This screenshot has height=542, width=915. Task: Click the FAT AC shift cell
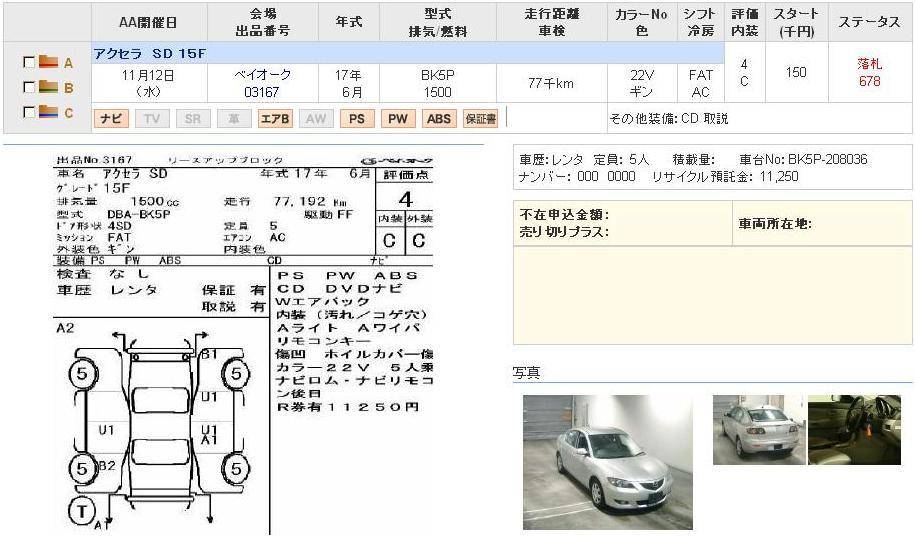coord(701,83)
